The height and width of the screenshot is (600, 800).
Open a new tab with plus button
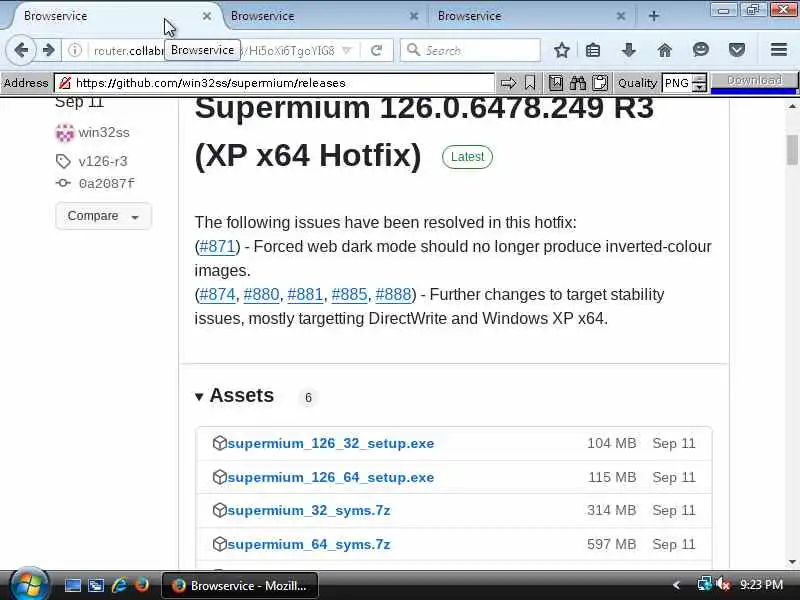pyautogui.click(x=654, y=16)
